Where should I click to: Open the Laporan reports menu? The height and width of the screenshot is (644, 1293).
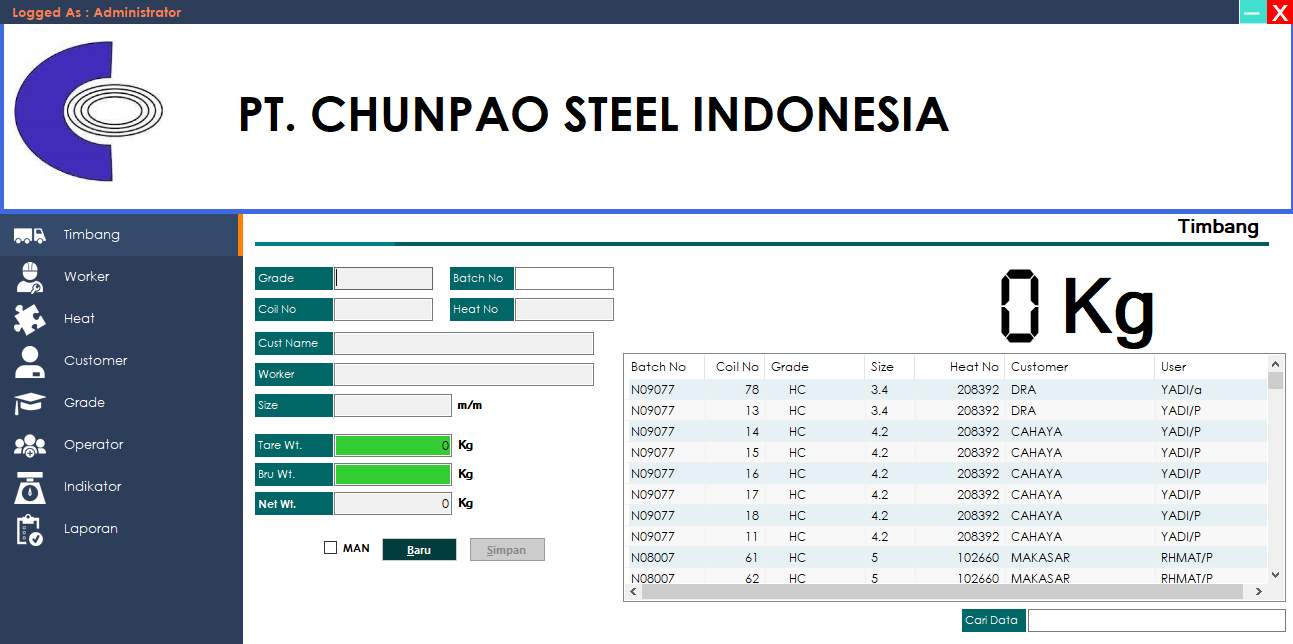[x=91, y=529]
